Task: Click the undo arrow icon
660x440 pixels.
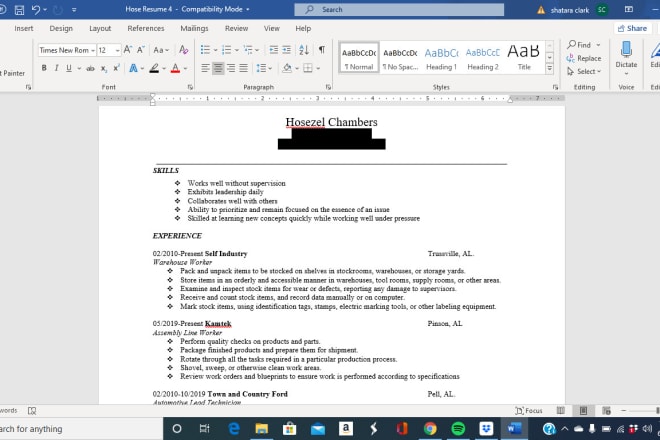Action: click(36, 9)
